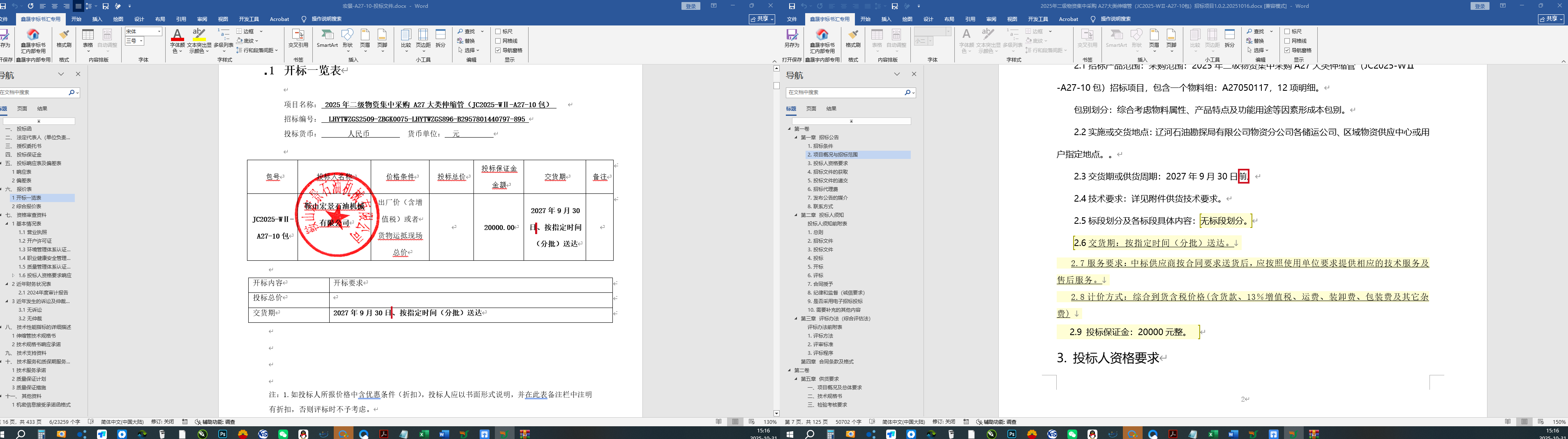Enable 标尺 ruler checkbox in left window
Image resolution: width=1568 pixels, height=439 pixels.
498,32
